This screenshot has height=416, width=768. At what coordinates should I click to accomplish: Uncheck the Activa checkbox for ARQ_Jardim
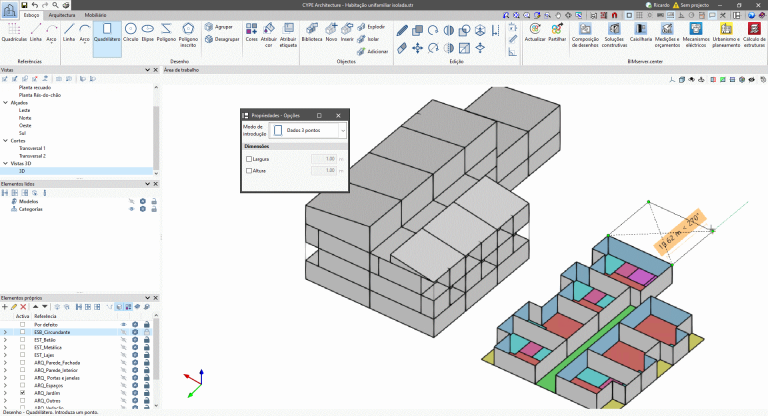22,393
